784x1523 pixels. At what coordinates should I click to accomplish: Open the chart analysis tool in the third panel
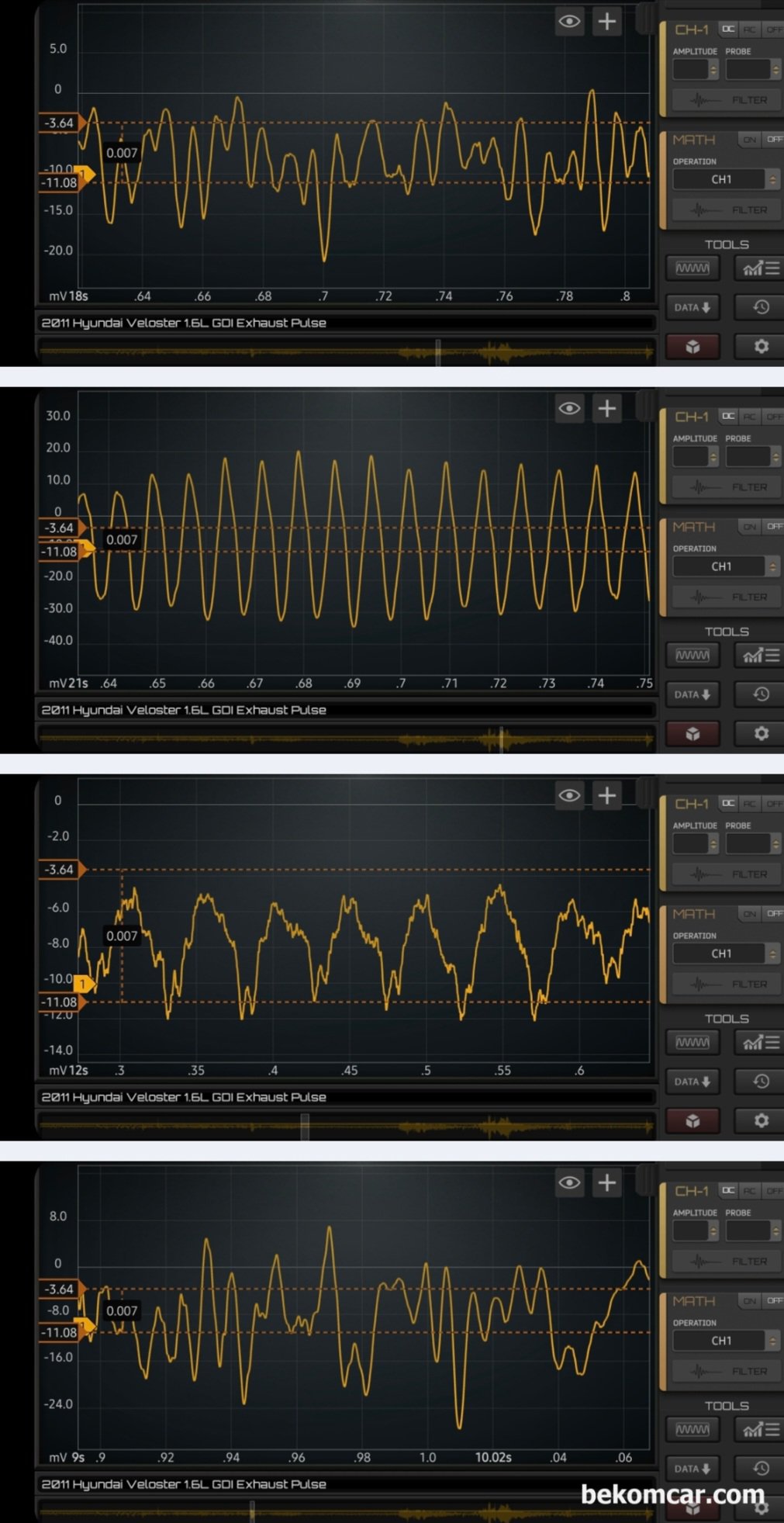point(761,1043)
